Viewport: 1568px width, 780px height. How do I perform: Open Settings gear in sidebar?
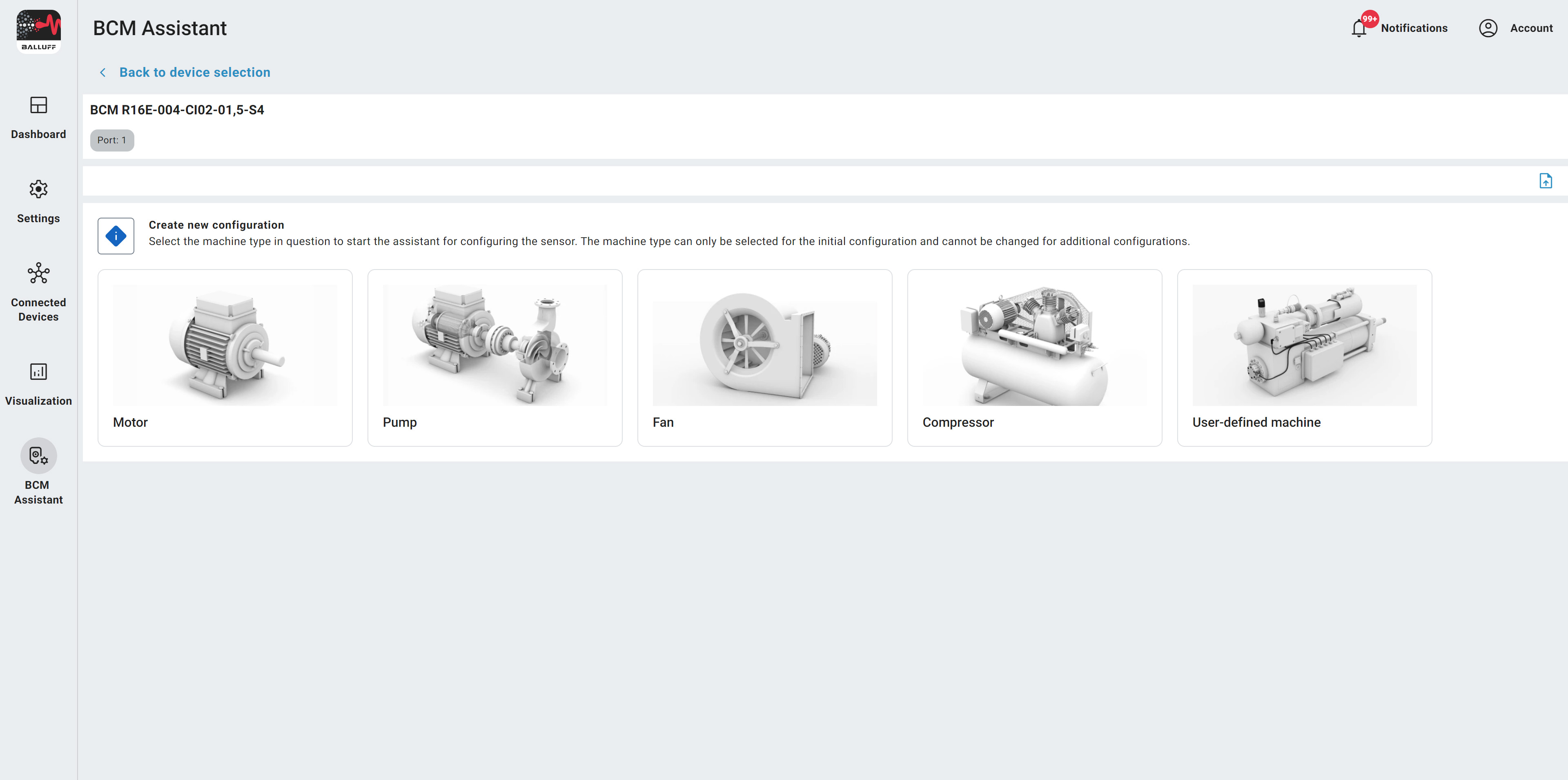point(38,189)
